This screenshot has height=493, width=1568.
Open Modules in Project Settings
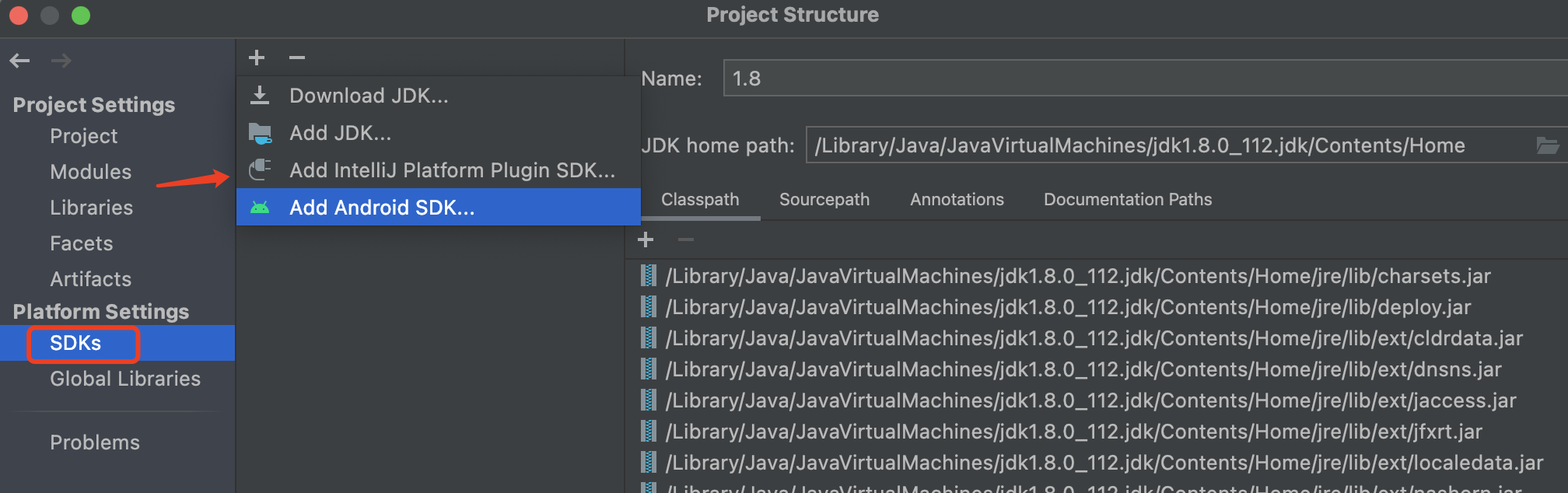[90, 172]
